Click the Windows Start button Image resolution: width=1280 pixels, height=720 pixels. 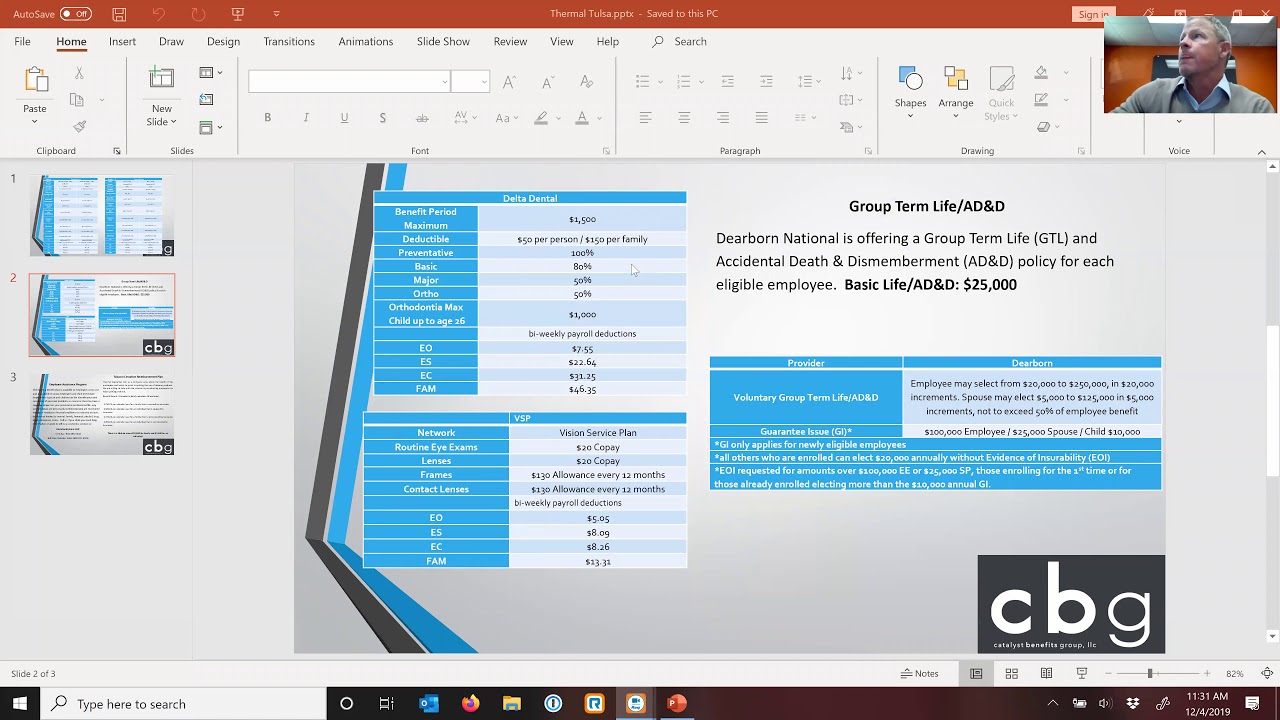point(20,704)
